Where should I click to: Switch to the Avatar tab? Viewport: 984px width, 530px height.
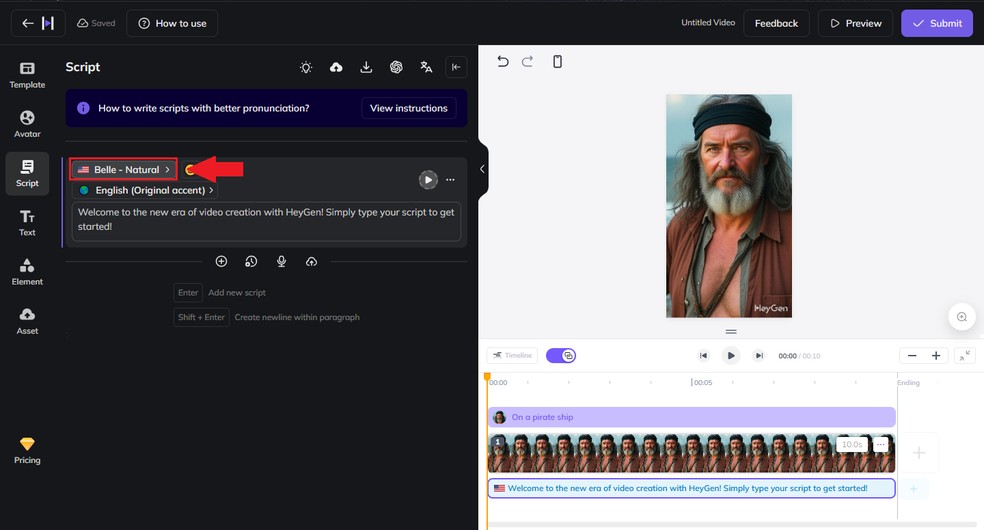[x=27, y=124]
